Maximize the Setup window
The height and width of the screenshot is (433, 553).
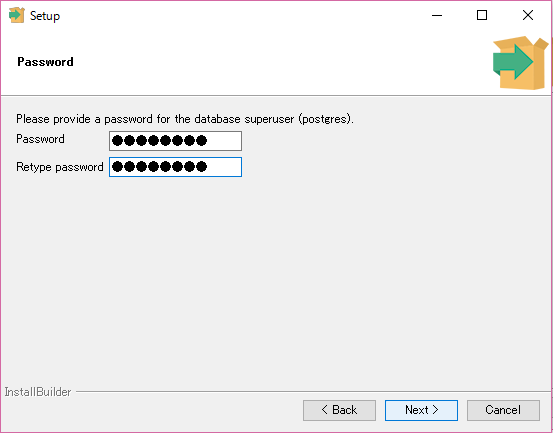[482, 15]
